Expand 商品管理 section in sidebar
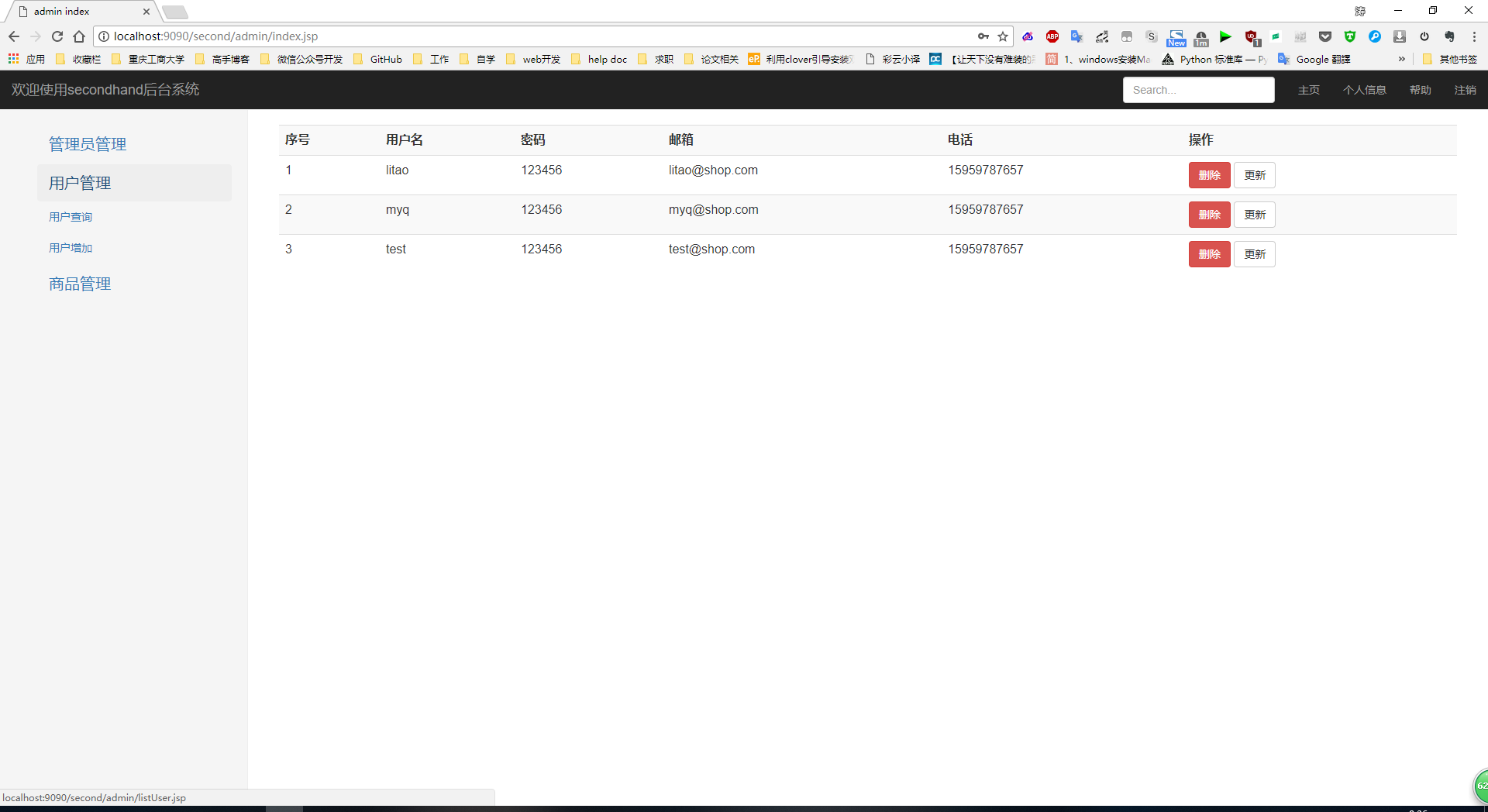The width and height of the screenshot is (1488, 812). point(80,284)
